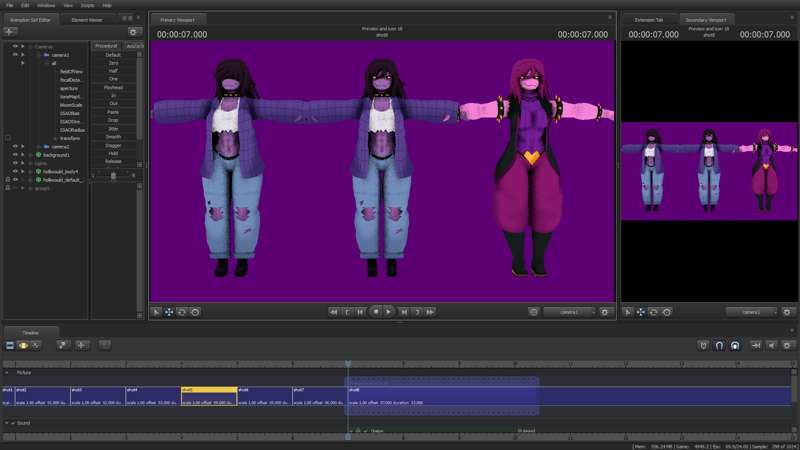Click the record button in transport controls
The image size is (800, 450).
(x=376, y=312)
